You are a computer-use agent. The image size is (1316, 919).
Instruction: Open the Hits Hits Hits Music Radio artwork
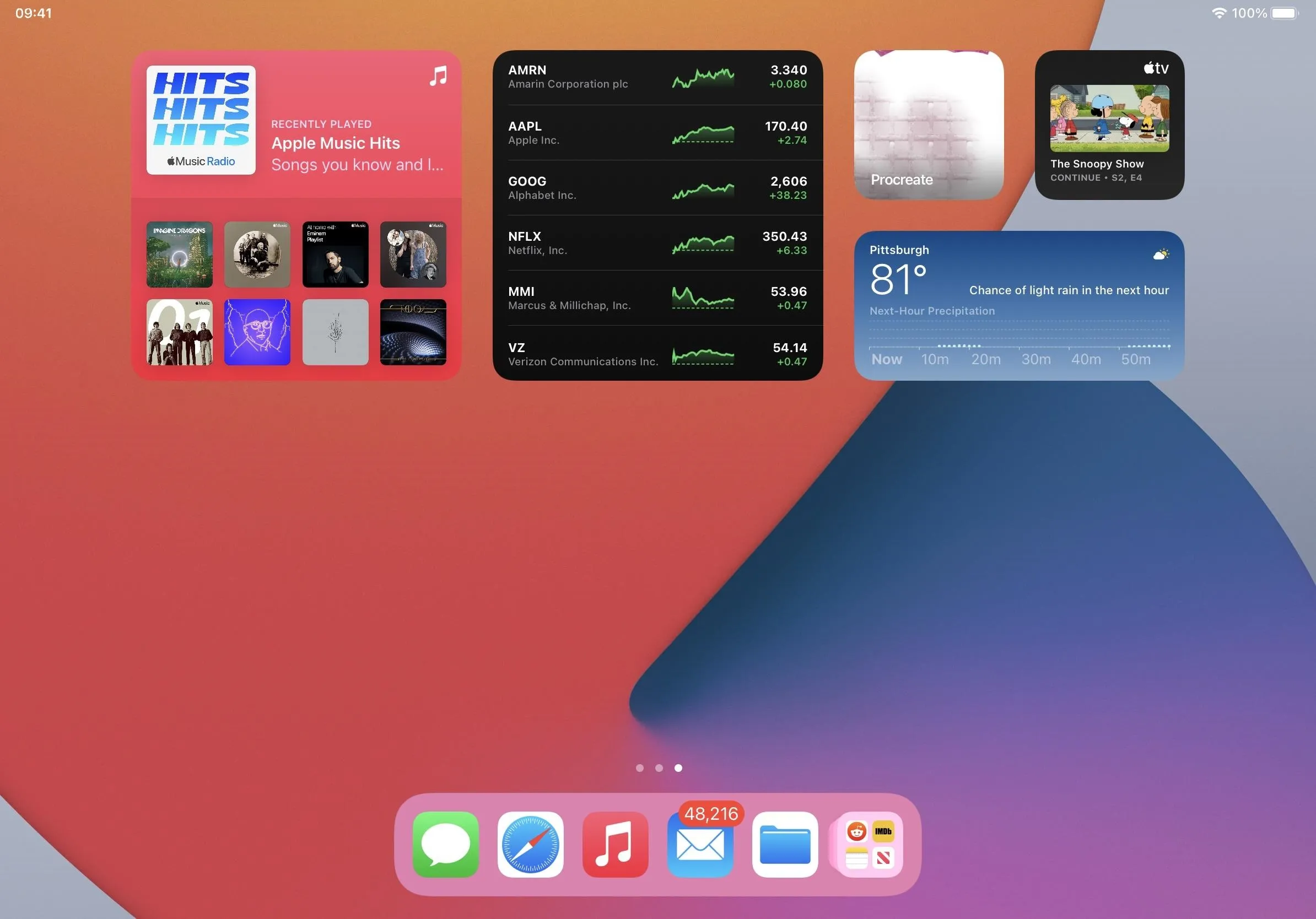coord(201,120)
